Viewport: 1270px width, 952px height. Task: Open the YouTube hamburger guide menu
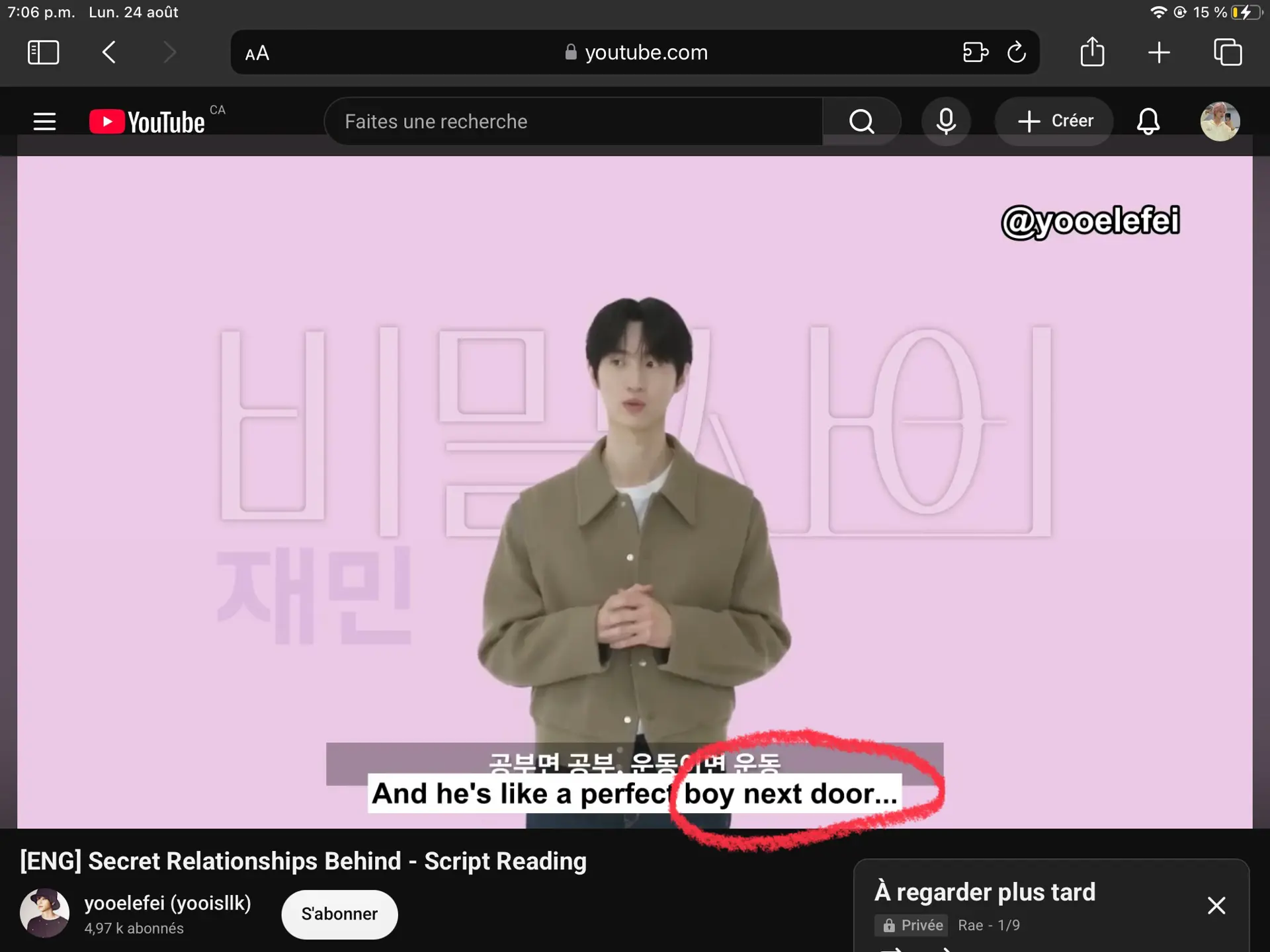point(44,122)
